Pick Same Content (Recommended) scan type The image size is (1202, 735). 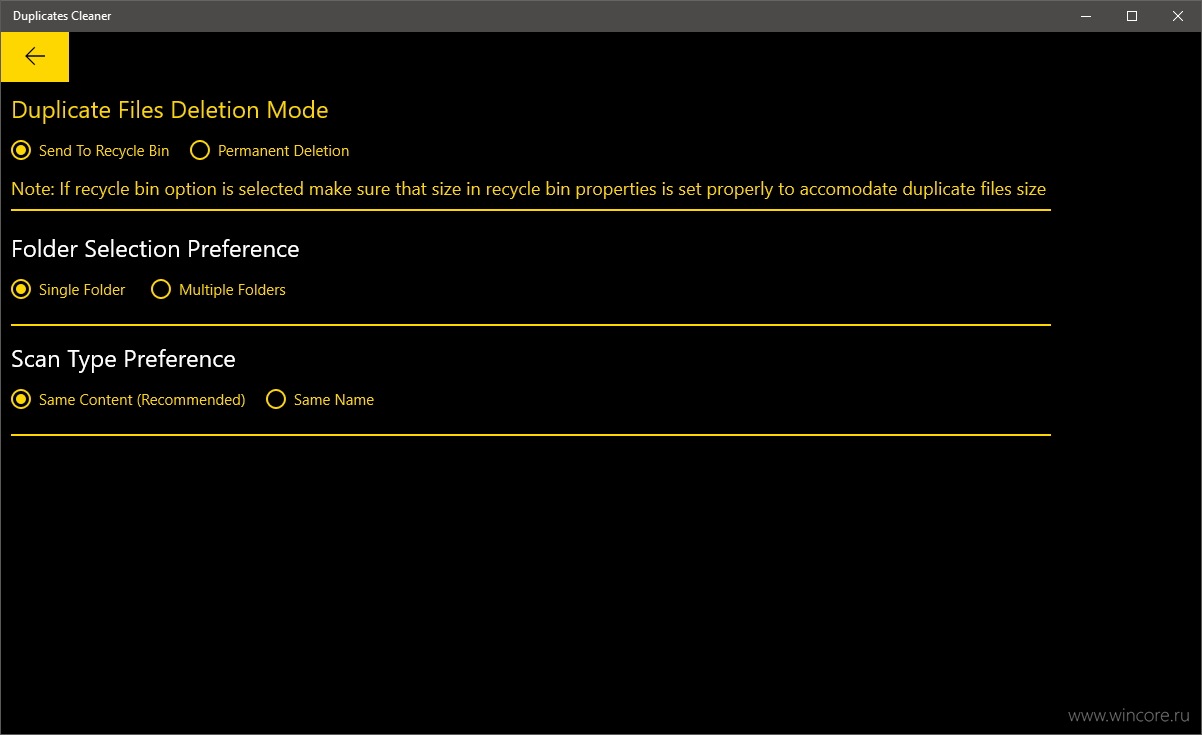tap(128, 400)
